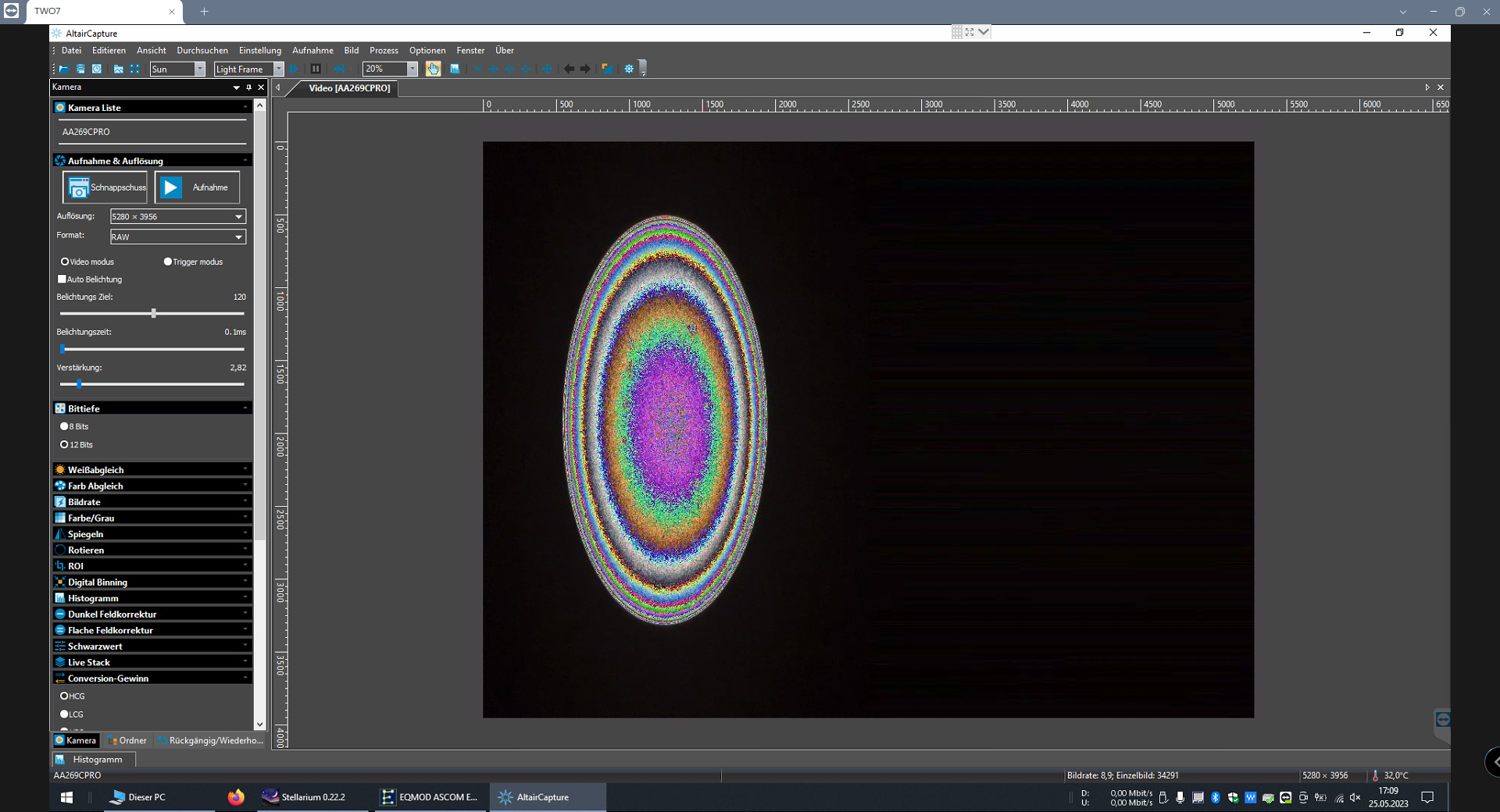Open the Auflösung resolution dropdown

(177, 216)
